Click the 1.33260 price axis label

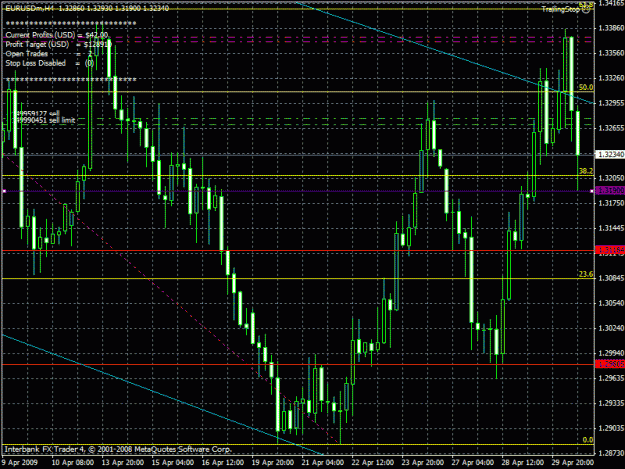(x=611, y=78)
